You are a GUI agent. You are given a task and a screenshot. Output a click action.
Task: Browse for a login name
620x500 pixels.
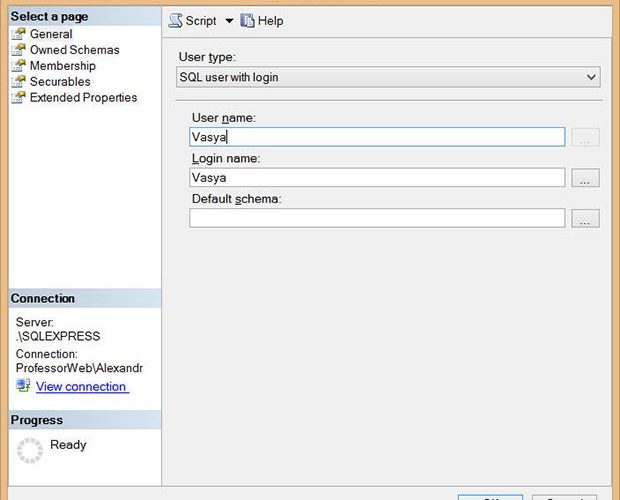pos(585,178)
